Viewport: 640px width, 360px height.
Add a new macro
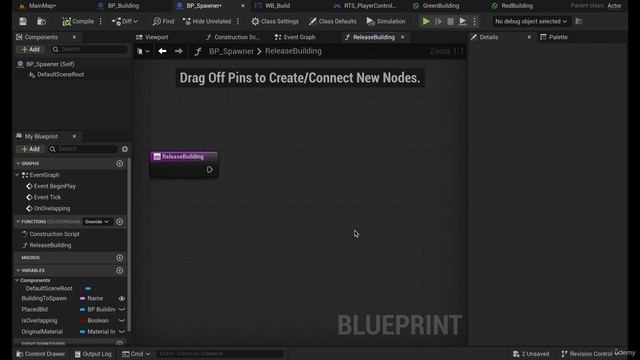pos(120,258)
